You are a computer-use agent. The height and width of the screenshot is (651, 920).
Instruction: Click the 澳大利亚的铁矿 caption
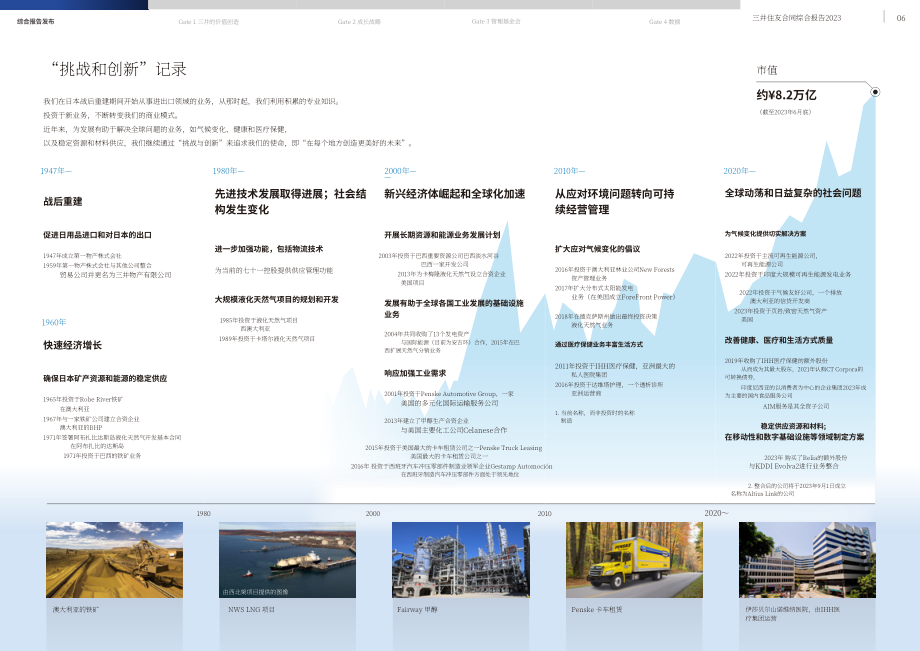click(x=76, y=610)
